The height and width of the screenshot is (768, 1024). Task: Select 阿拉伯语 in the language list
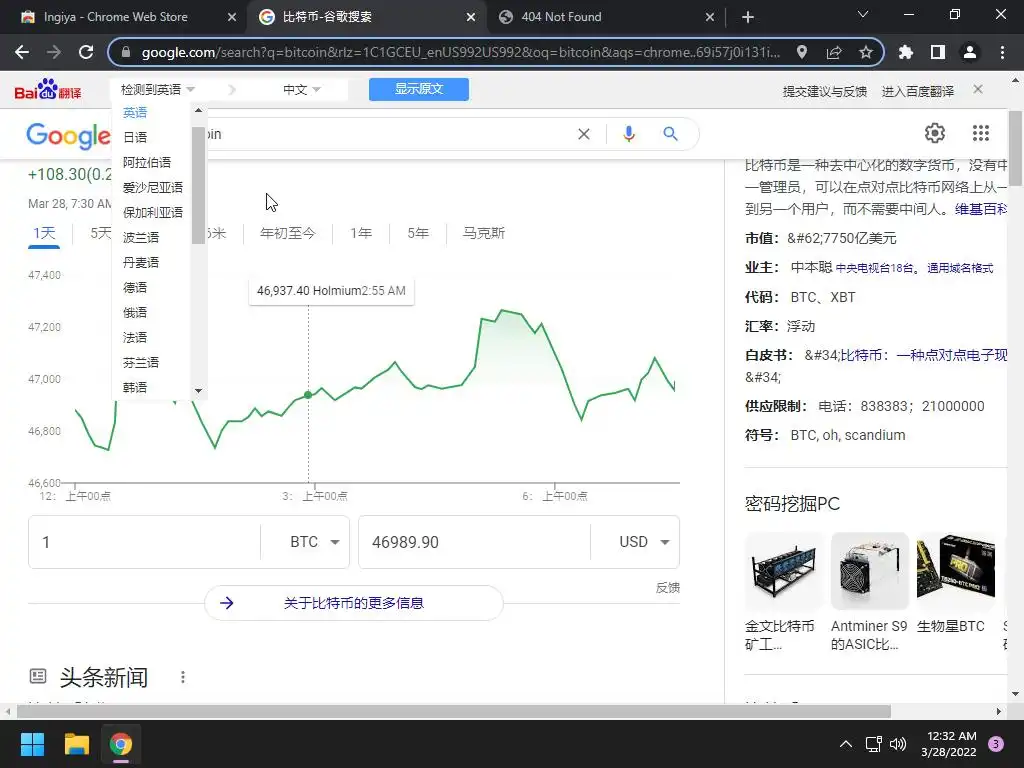click(x=147, y=162)
